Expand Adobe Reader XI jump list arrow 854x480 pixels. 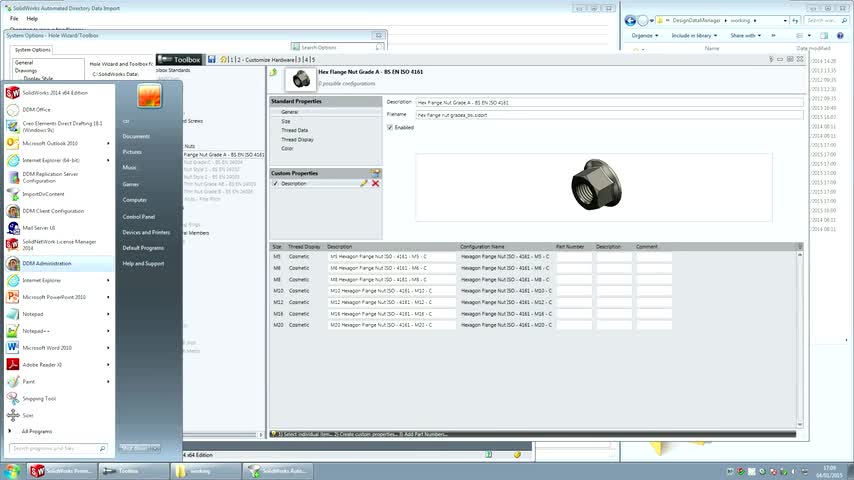point(108,364)
